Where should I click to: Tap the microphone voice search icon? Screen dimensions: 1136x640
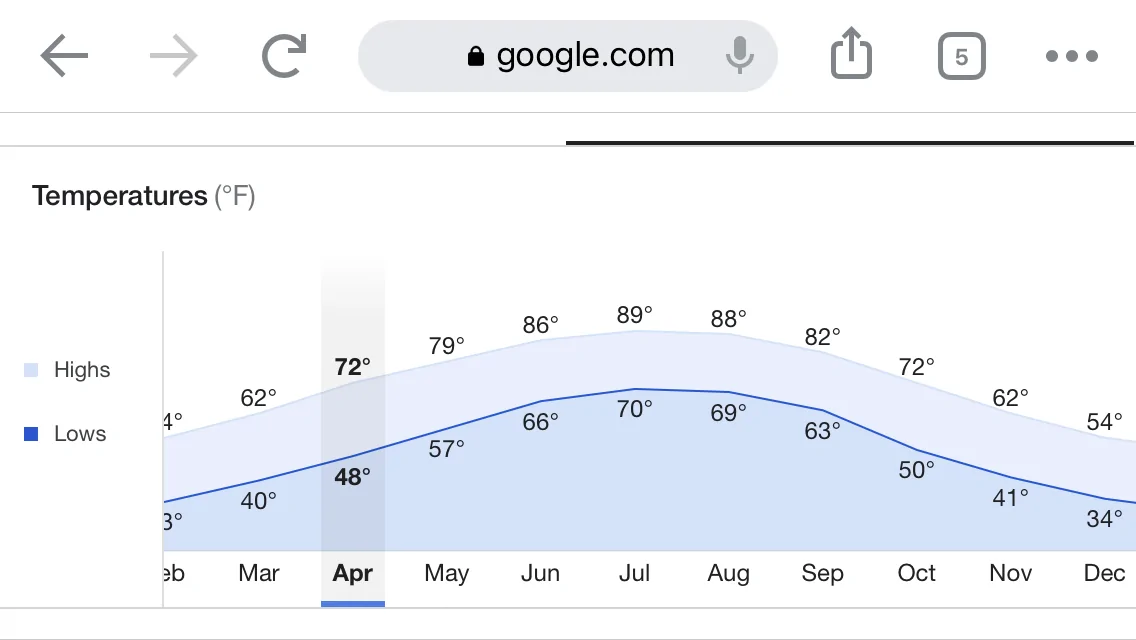pyautogui.click(x=739, y=56)
